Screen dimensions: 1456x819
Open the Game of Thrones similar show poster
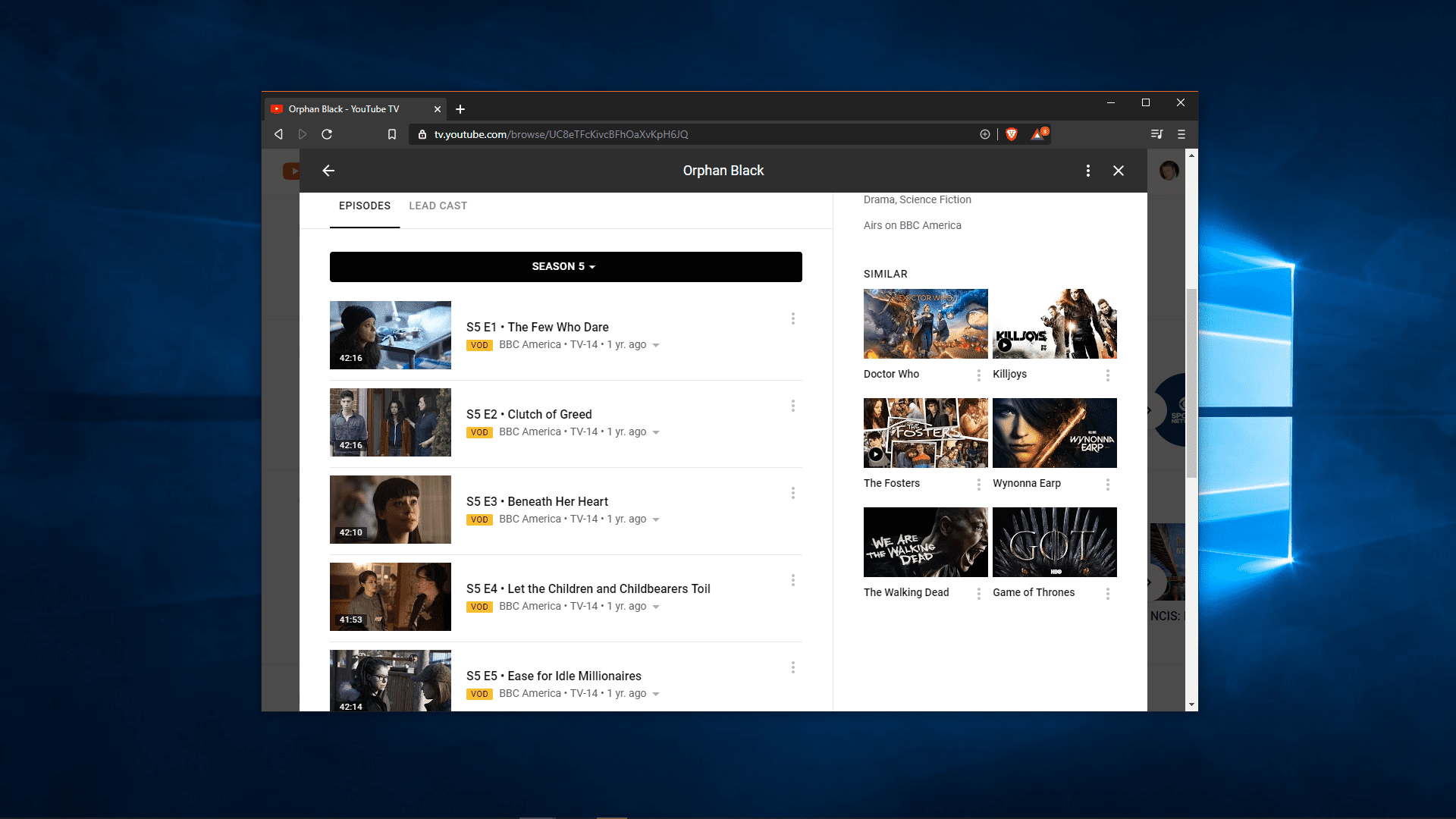[x=1055, y=542]
